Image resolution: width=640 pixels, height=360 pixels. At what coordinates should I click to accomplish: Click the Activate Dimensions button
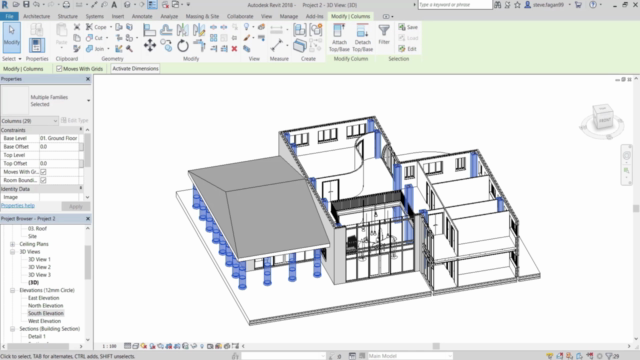click(135, 69)
